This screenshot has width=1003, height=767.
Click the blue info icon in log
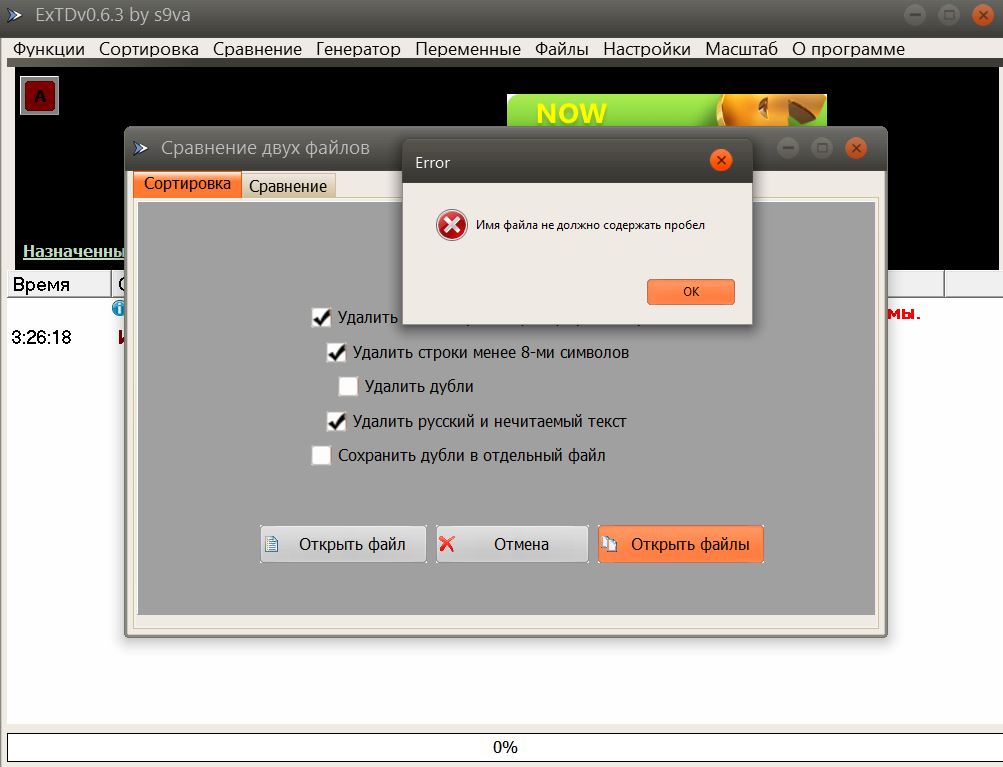(118, 308)
